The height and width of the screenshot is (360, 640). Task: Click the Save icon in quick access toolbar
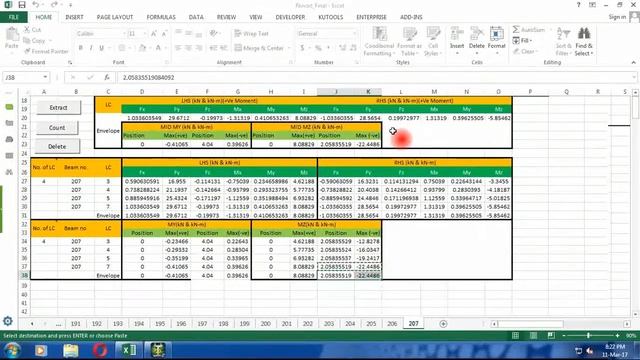(x=22, y=5)
